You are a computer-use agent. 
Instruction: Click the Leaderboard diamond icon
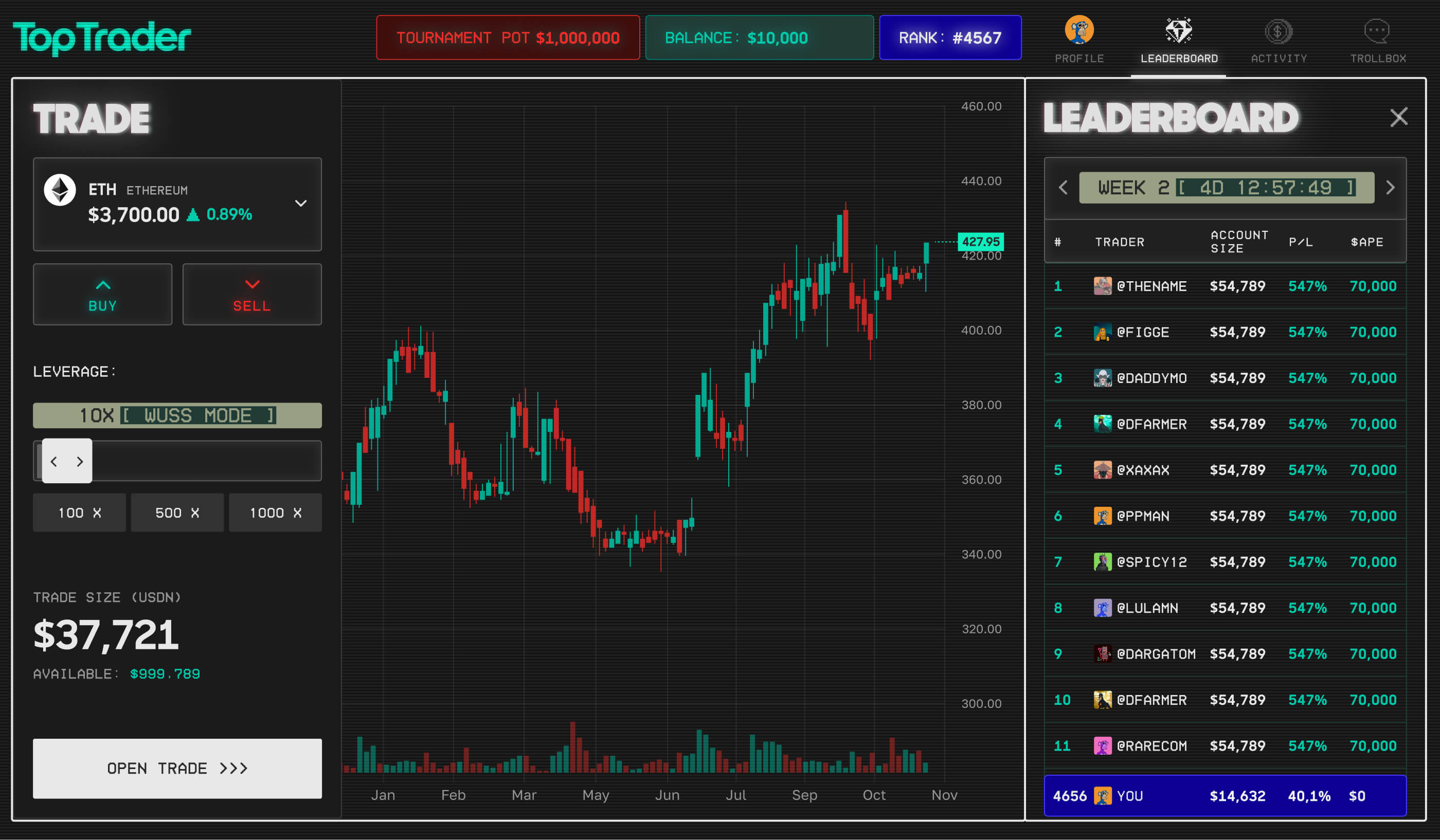tap(1178, 30)
